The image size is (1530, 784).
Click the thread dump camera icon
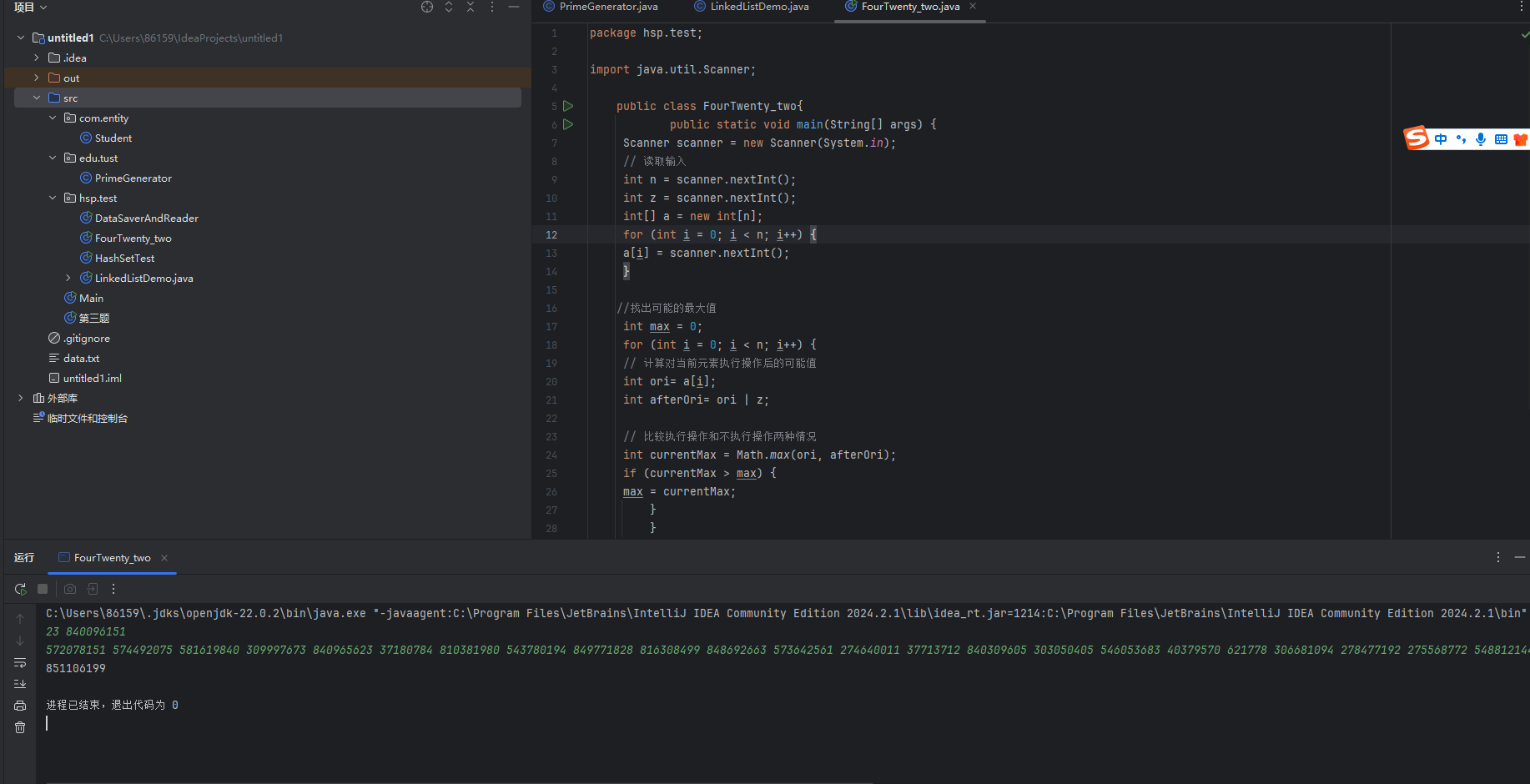(70, 589)
